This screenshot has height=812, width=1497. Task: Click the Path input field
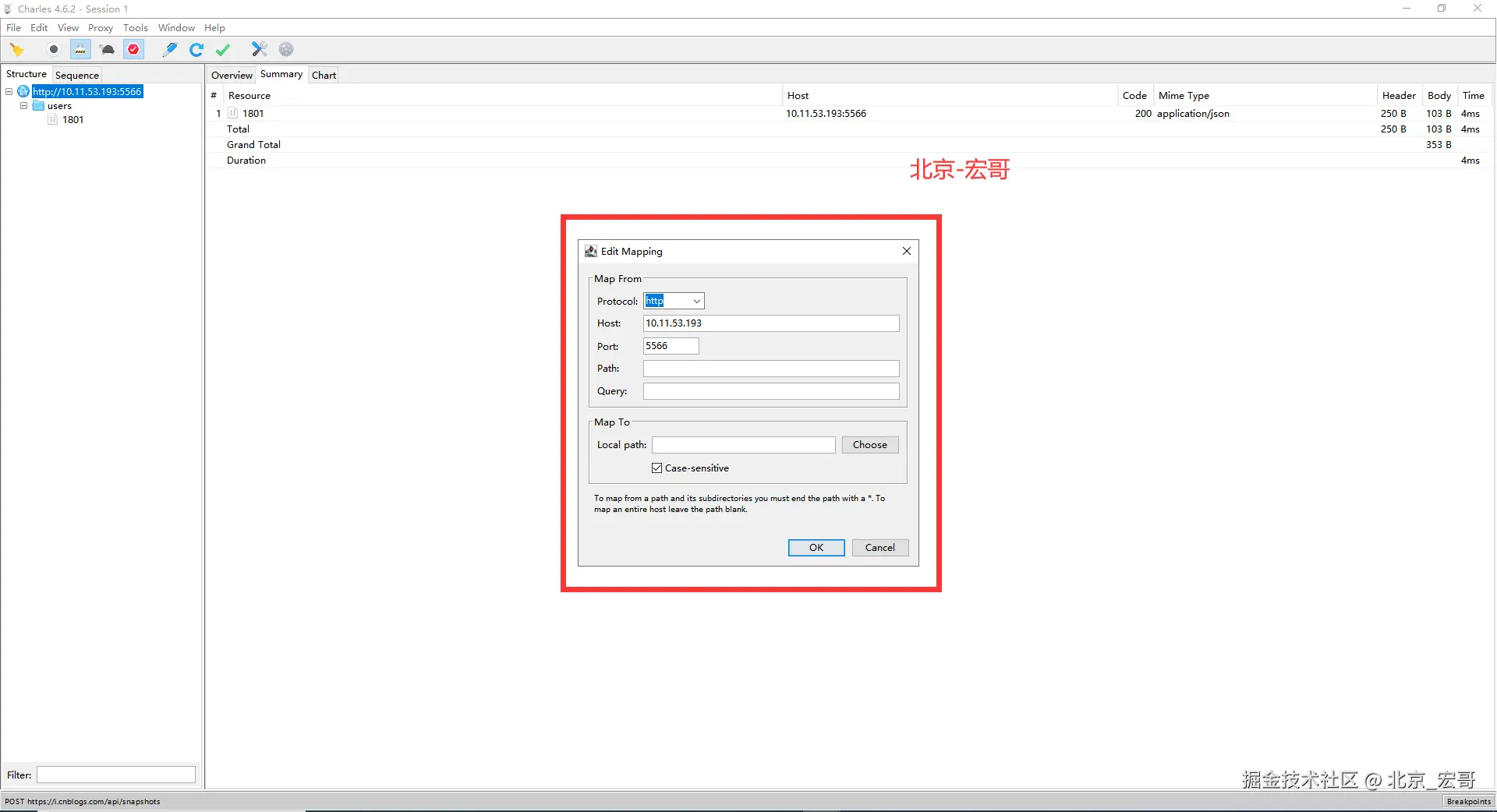[770, 369]
